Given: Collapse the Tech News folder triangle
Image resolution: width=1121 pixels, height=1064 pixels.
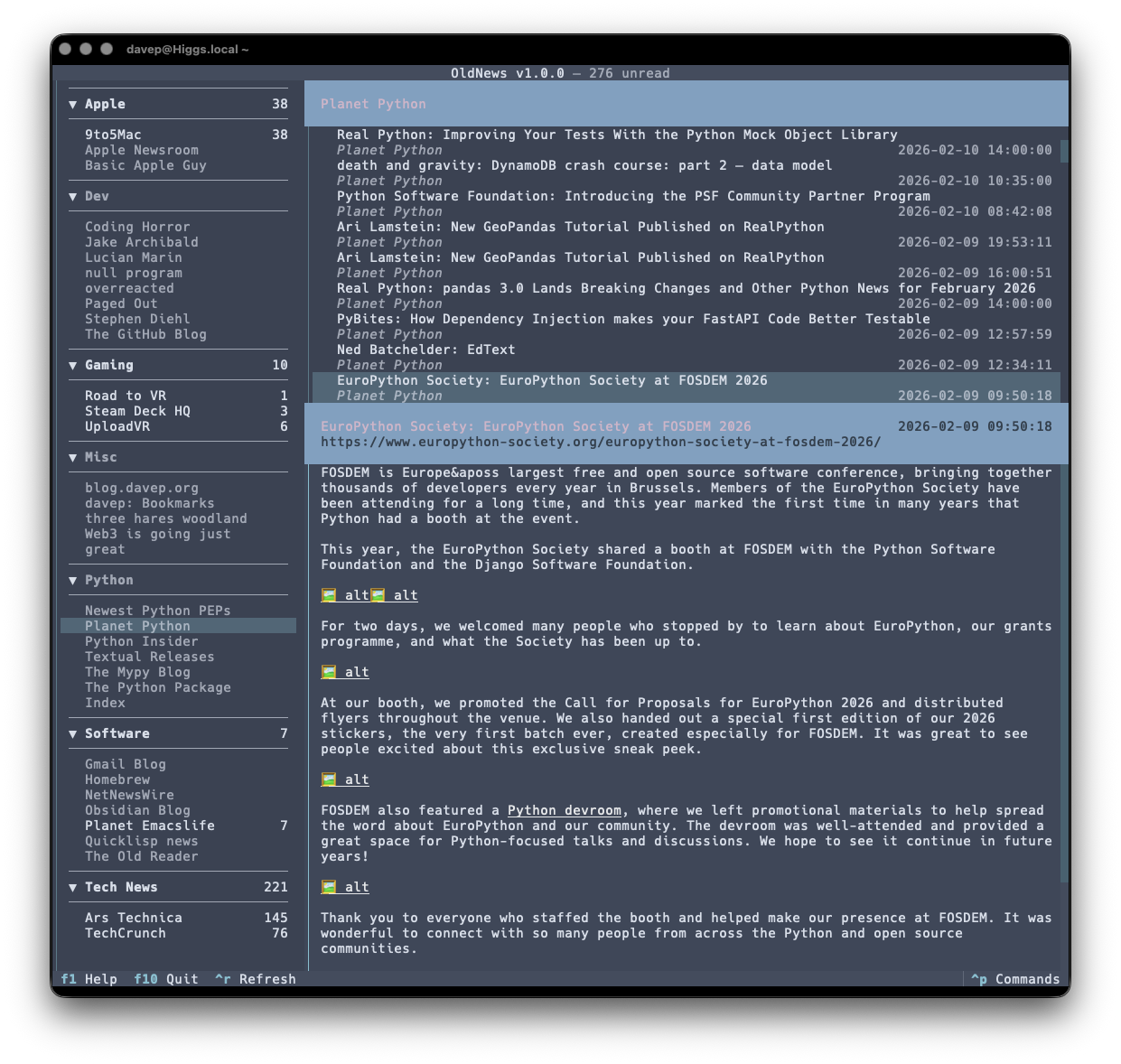Looking at the screenshot, I should [72, 888].
